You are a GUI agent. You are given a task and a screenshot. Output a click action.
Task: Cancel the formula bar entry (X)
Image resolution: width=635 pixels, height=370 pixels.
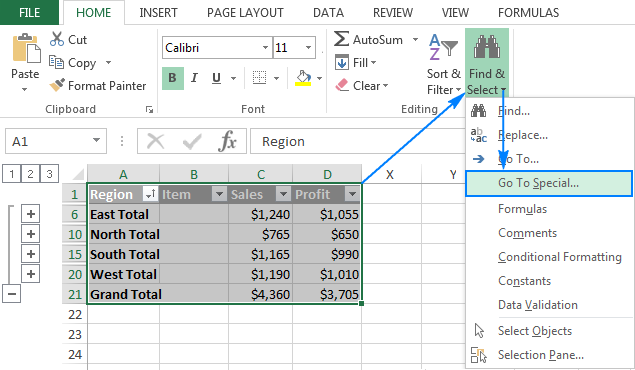point(156,141)
